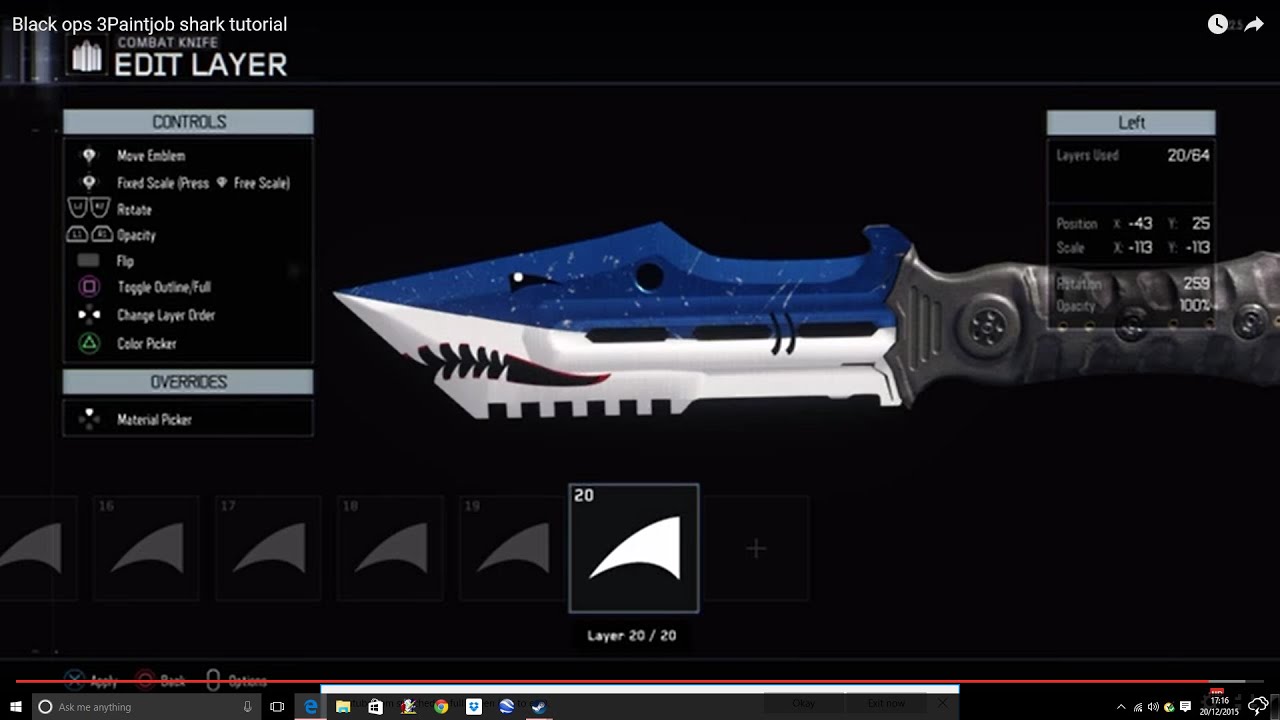Open the Watch Later clock icon
The width and height of the screenshot is (1280, 720).
click(x=1217, y=24)
